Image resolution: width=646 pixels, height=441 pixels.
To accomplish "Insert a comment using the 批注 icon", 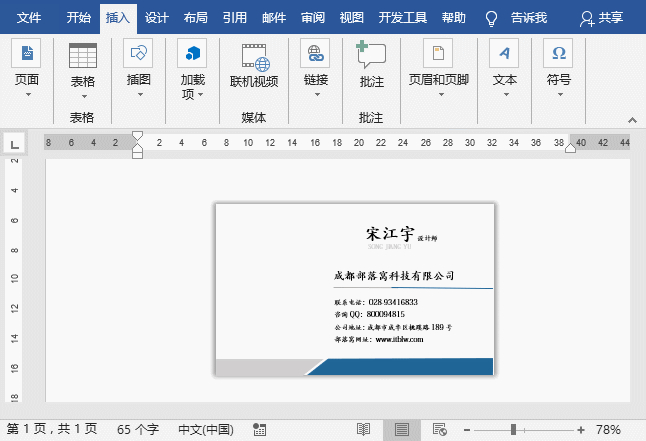I will pos(371,55).
